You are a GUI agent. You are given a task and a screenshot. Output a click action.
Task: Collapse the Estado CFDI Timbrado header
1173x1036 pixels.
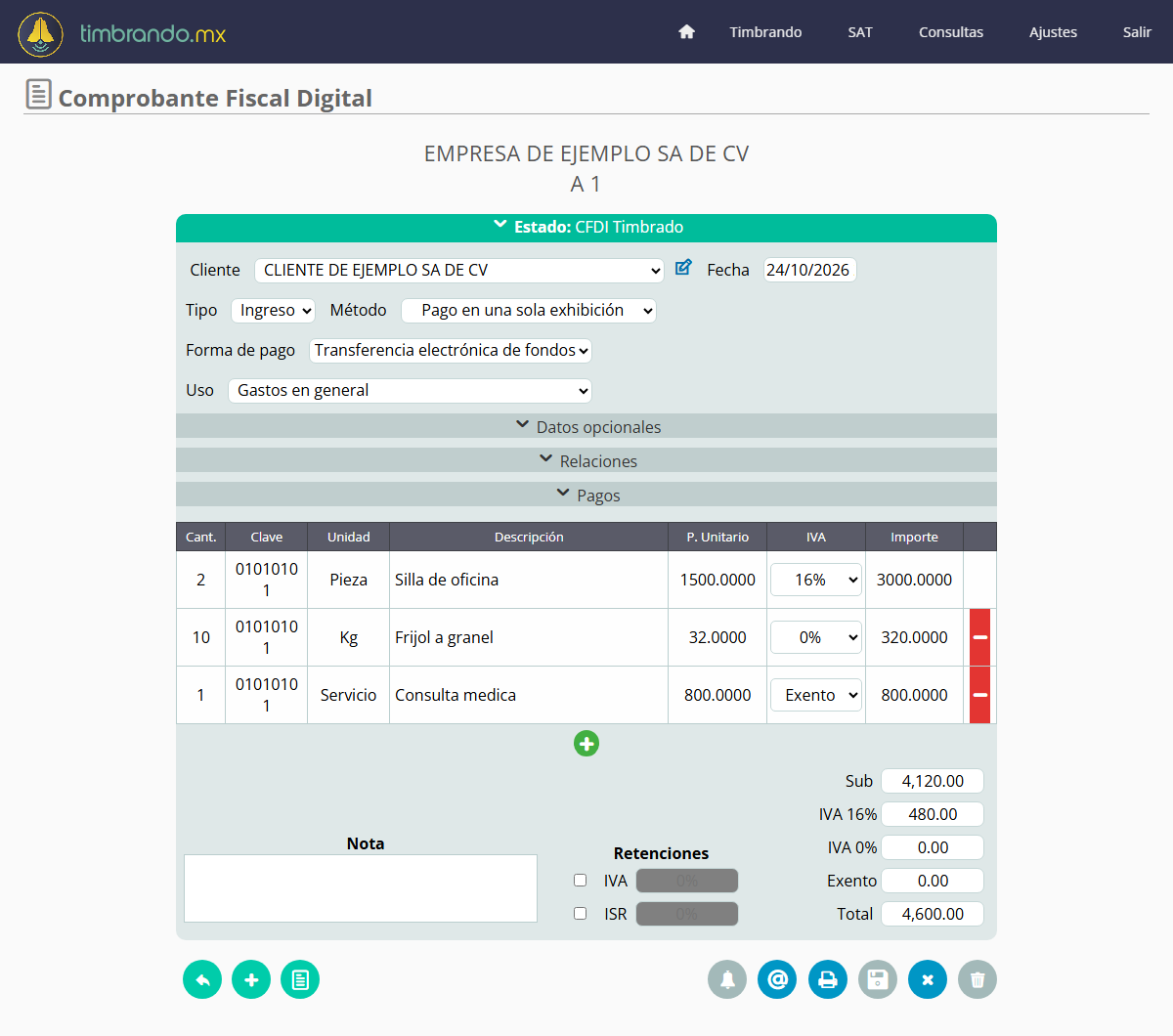pyautogui.click(x=586, y=228)
